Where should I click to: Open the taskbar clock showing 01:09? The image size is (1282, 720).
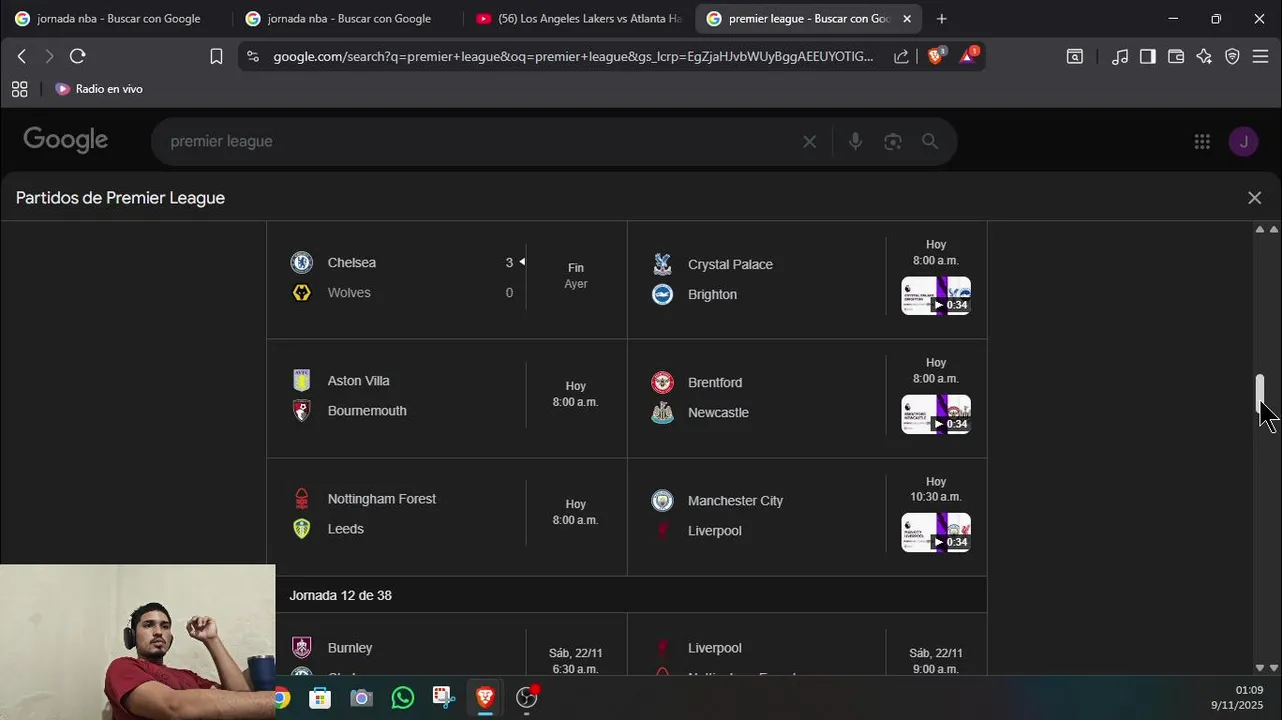pos(1238,698)
